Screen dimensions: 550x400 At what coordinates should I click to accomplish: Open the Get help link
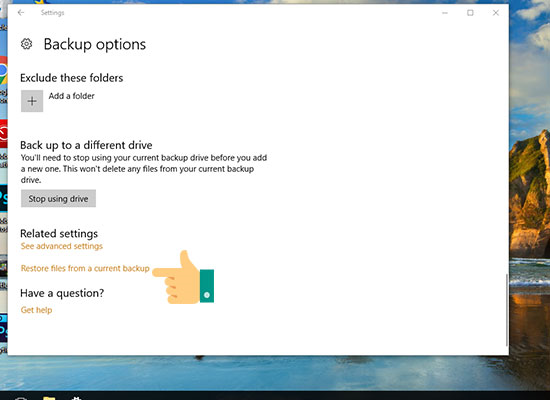[36, 310]
